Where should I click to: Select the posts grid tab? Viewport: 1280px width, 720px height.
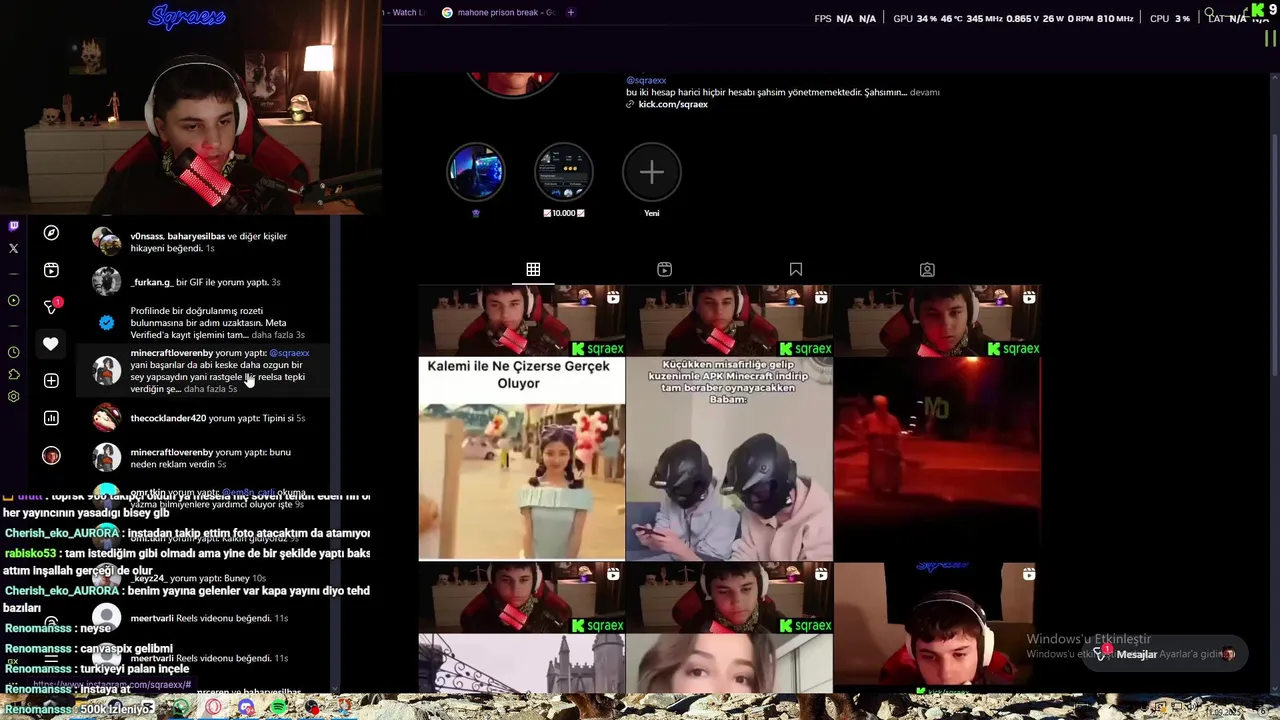point(533,270)
